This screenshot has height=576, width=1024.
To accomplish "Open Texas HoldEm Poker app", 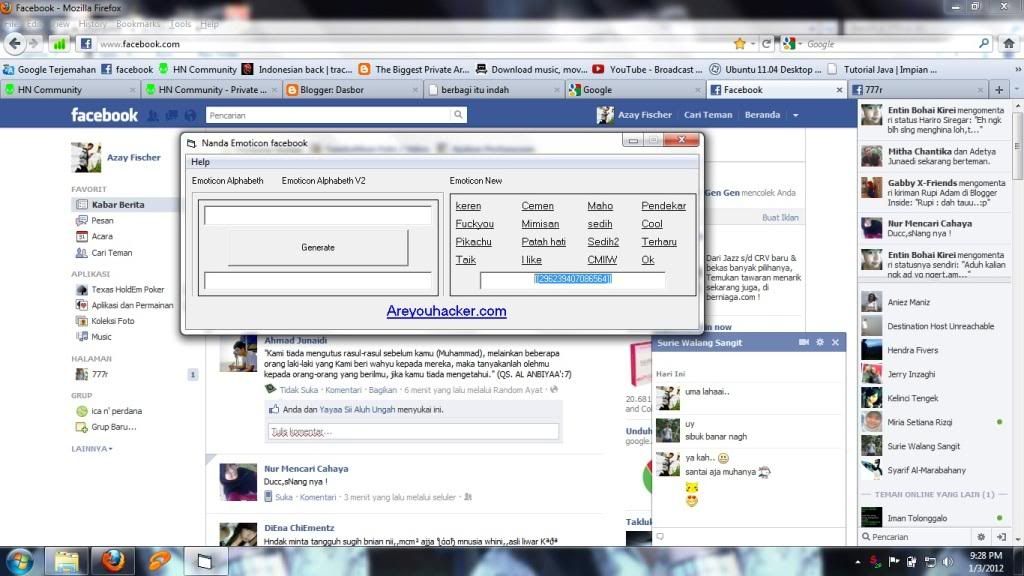I will tap(127, 289).
